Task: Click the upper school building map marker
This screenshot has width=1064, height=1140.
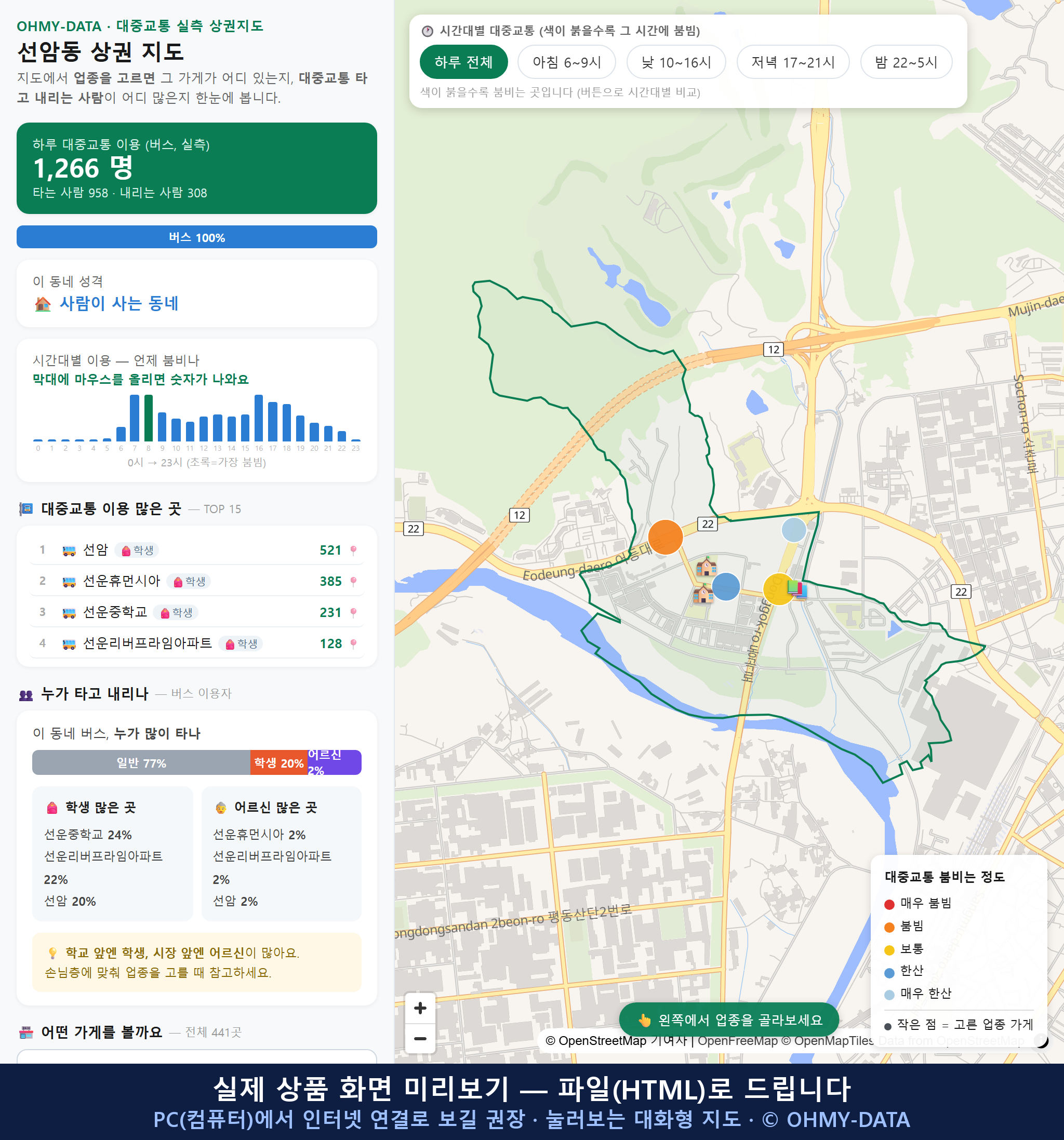Action: coord(706,566)
